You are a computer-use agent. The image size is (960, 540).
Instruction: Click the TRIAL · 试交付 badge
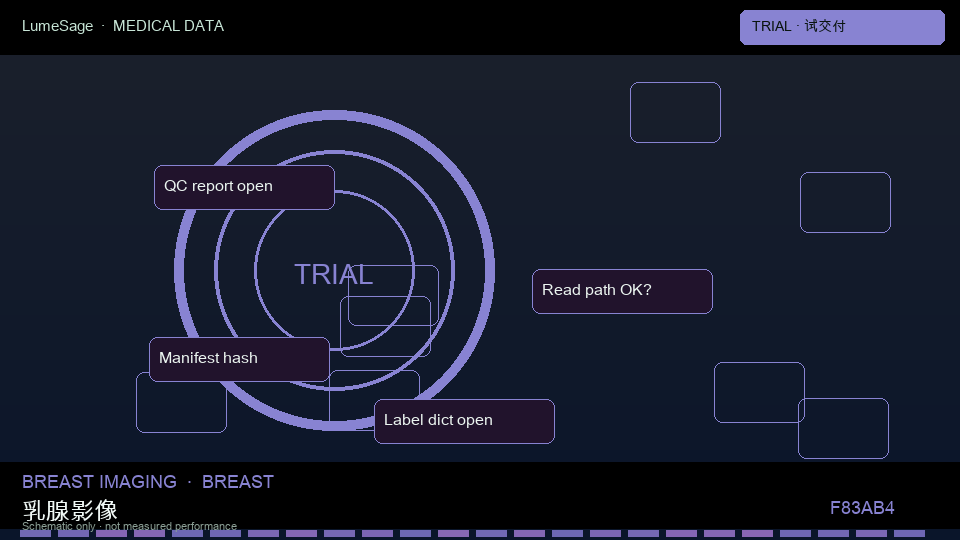pos(842,27)
